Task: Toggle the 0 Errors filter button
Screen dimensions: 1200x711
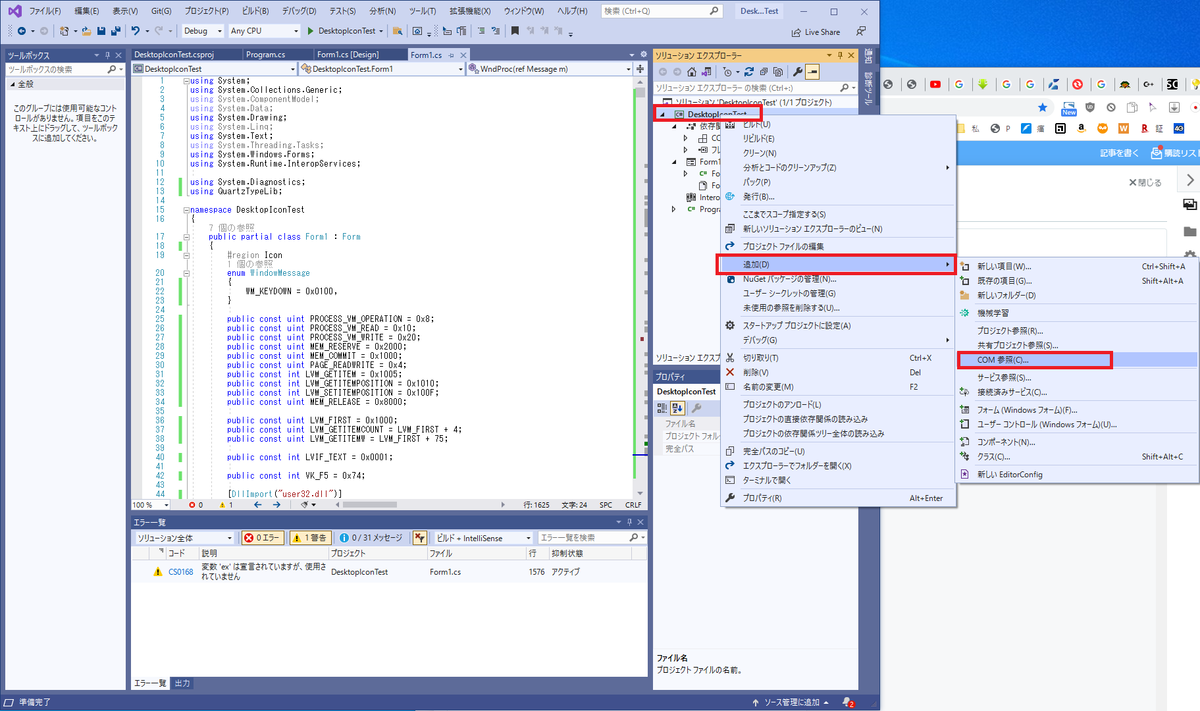Action: point(262,538)
